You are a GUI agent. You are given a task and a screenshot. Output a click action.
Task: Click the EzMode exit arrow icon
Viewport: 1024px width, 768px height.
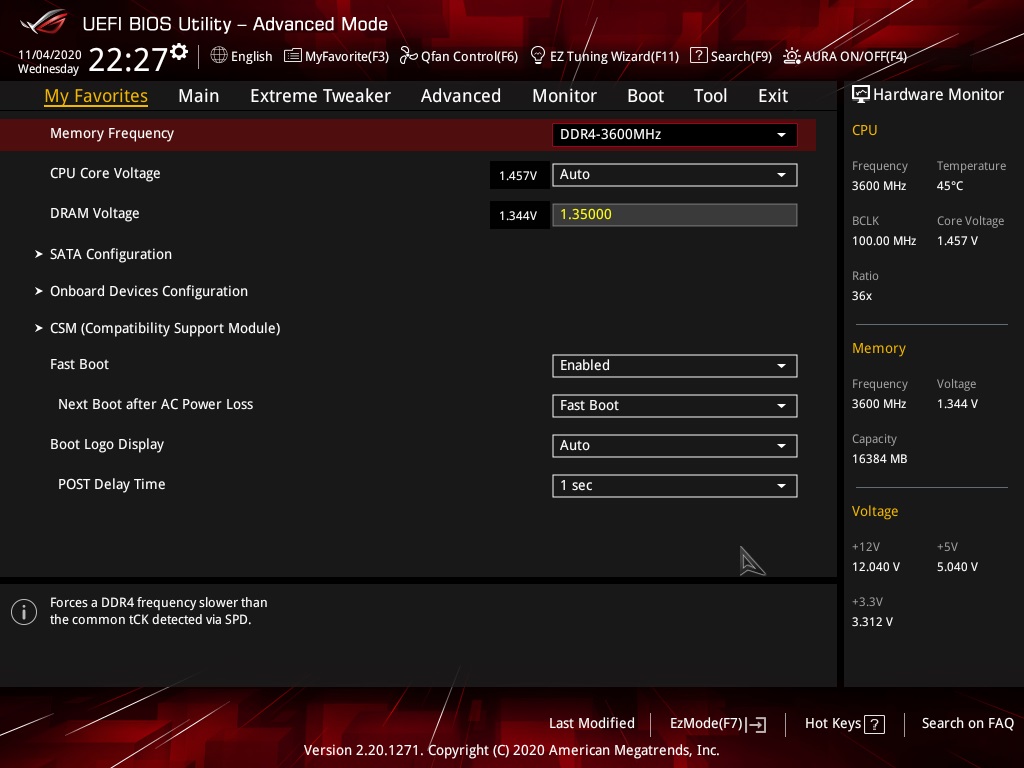pyautogui.click(x=756, y=724)
